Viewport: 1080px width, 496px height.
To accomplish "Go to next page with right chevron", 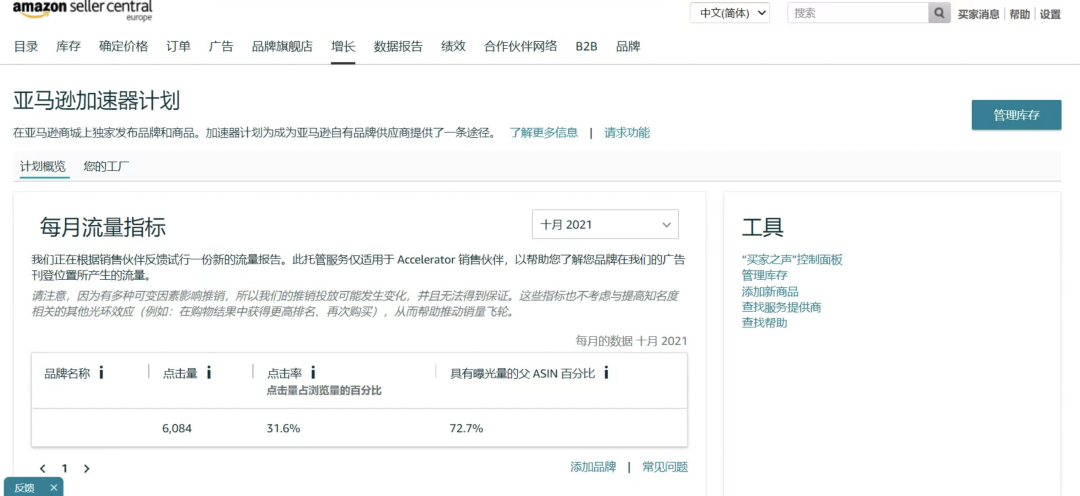I will [87, 468].
